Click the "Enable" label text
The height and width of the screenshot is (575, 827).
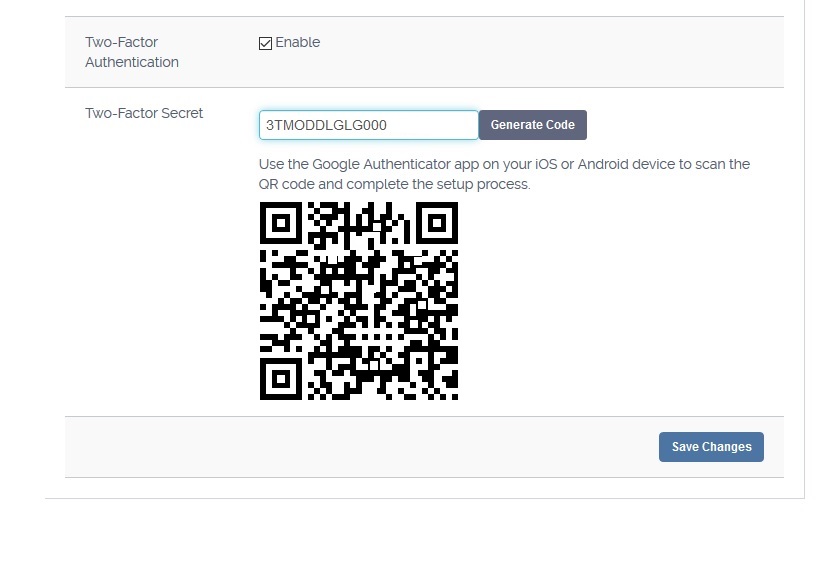297,42
